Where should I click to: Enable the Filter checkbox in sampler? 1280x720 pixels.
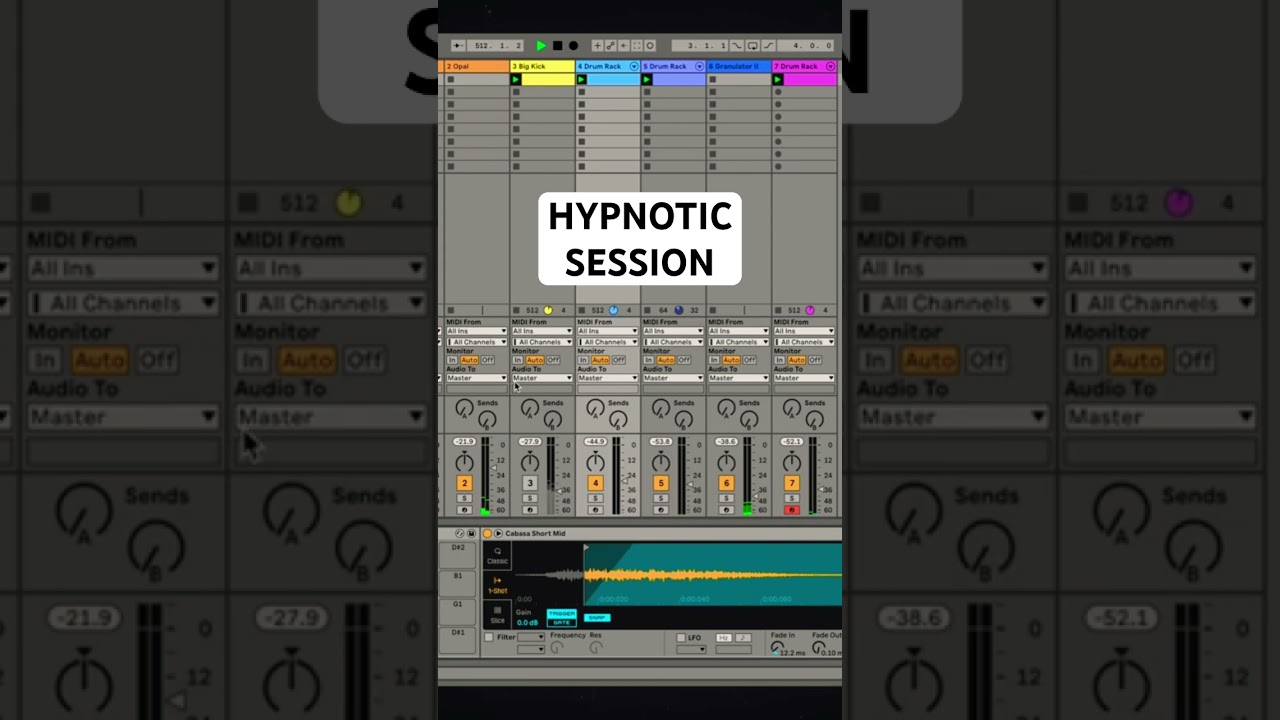[488, 637]
